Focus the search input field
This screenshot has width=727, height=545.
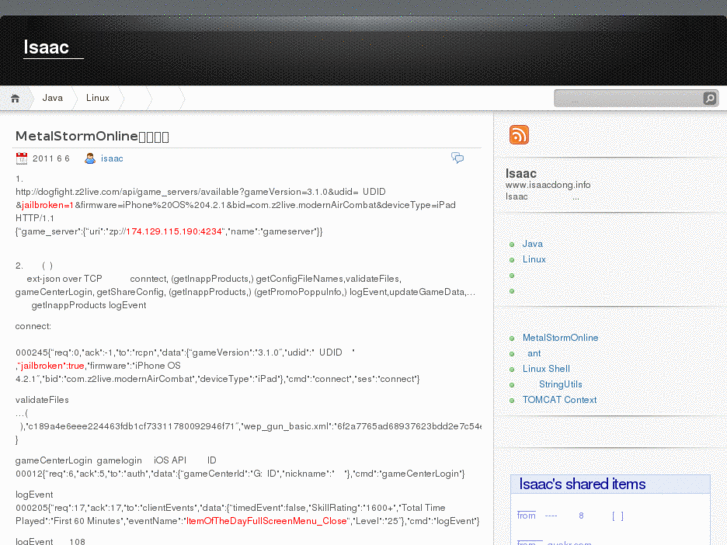point(629,98)
